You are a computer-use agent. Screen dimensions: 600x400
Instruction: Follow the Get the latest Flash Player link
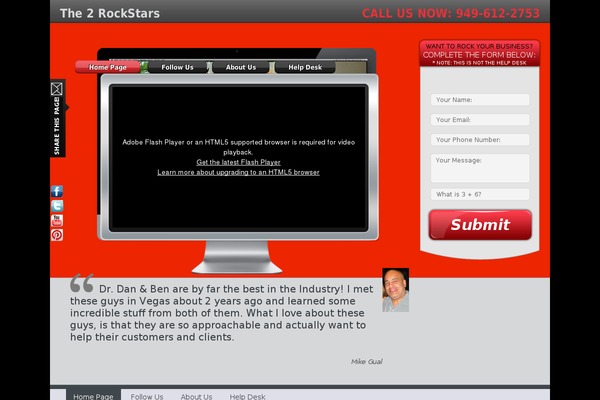[x=238, y=162]
